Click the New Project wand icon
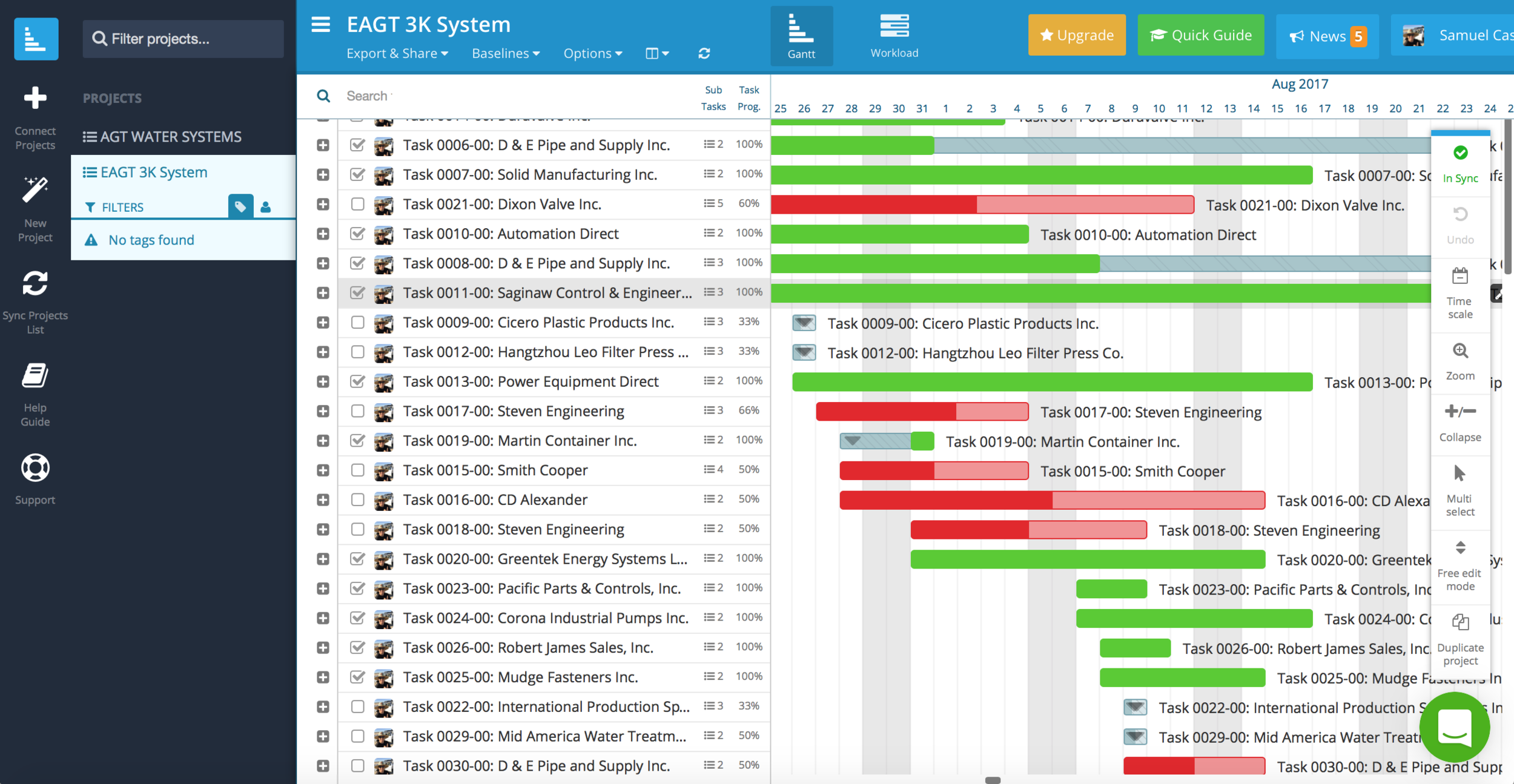Screen dimensions: 1514x784 click(x=35, y=190)
